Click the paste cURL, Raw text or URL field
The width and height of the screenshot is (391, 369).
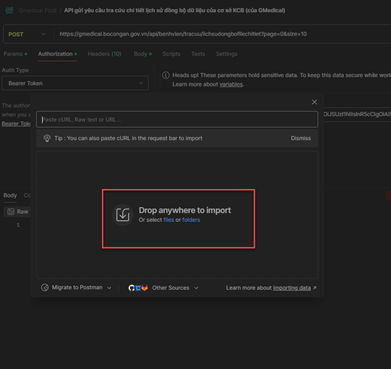pyautogui.click(x=177, y=119)
